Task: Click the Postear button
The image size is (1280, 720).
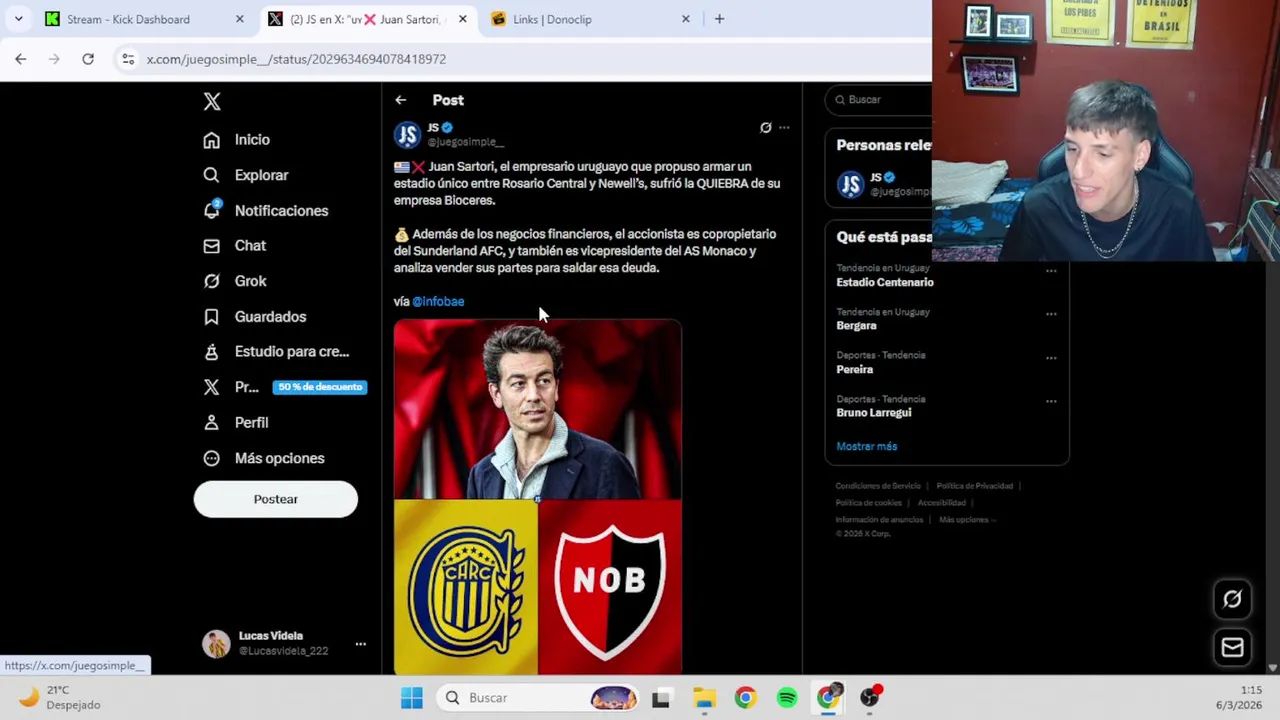Action: (275, 499)
